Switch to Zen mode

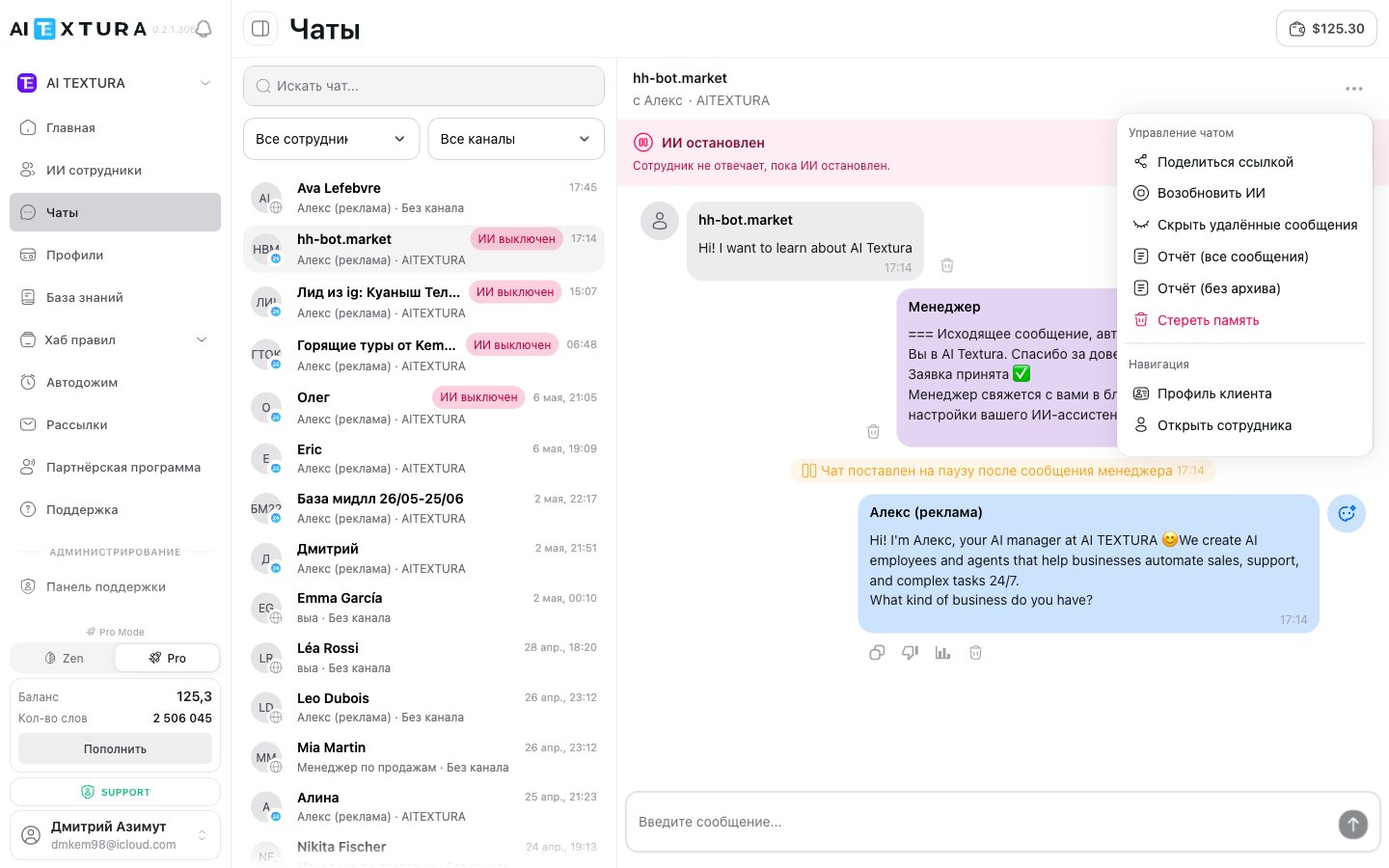point(64,658)
